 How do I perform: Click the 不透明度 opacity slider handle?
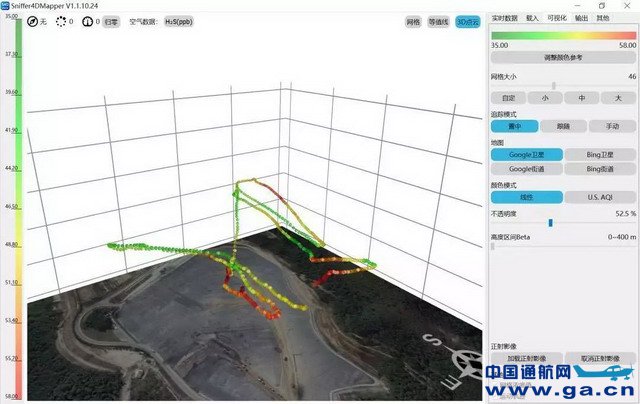point(550,222)
